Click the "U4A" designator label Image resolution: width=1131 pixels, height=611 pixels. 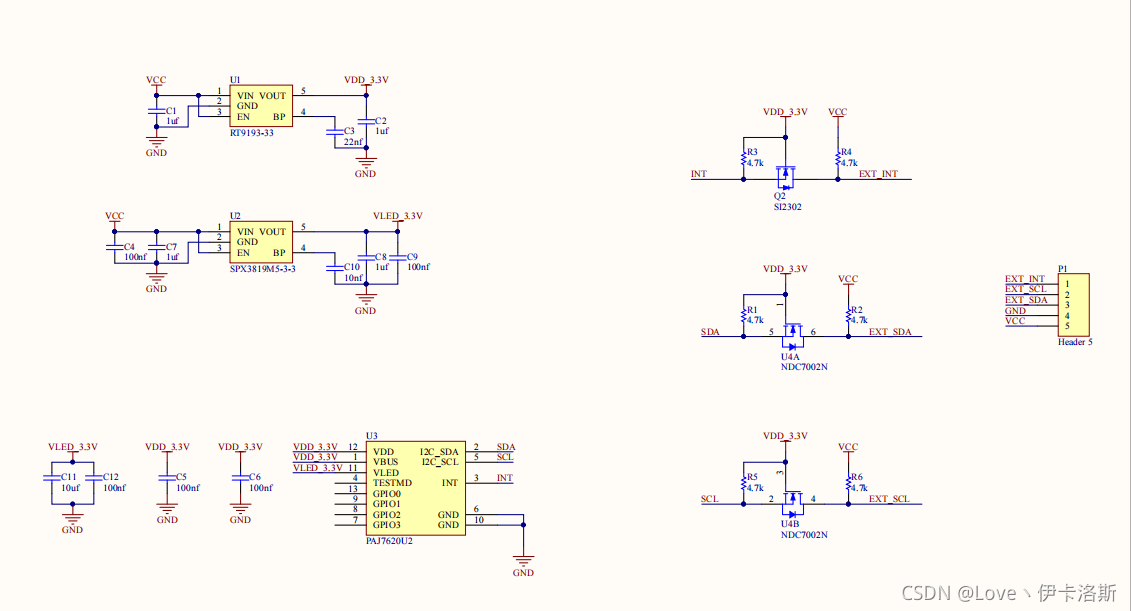click(791, 357)
